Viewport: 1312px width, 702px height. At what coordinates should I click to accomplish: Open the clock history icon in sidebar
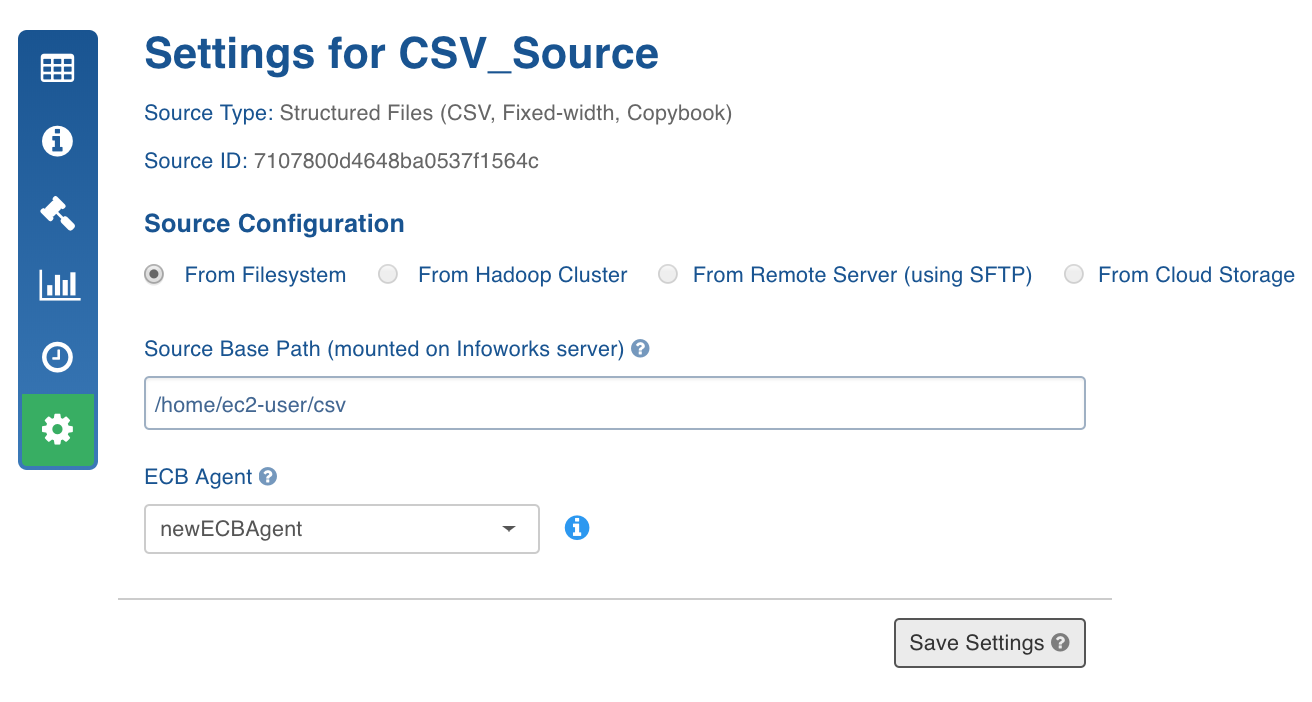(x=57, y=357)
